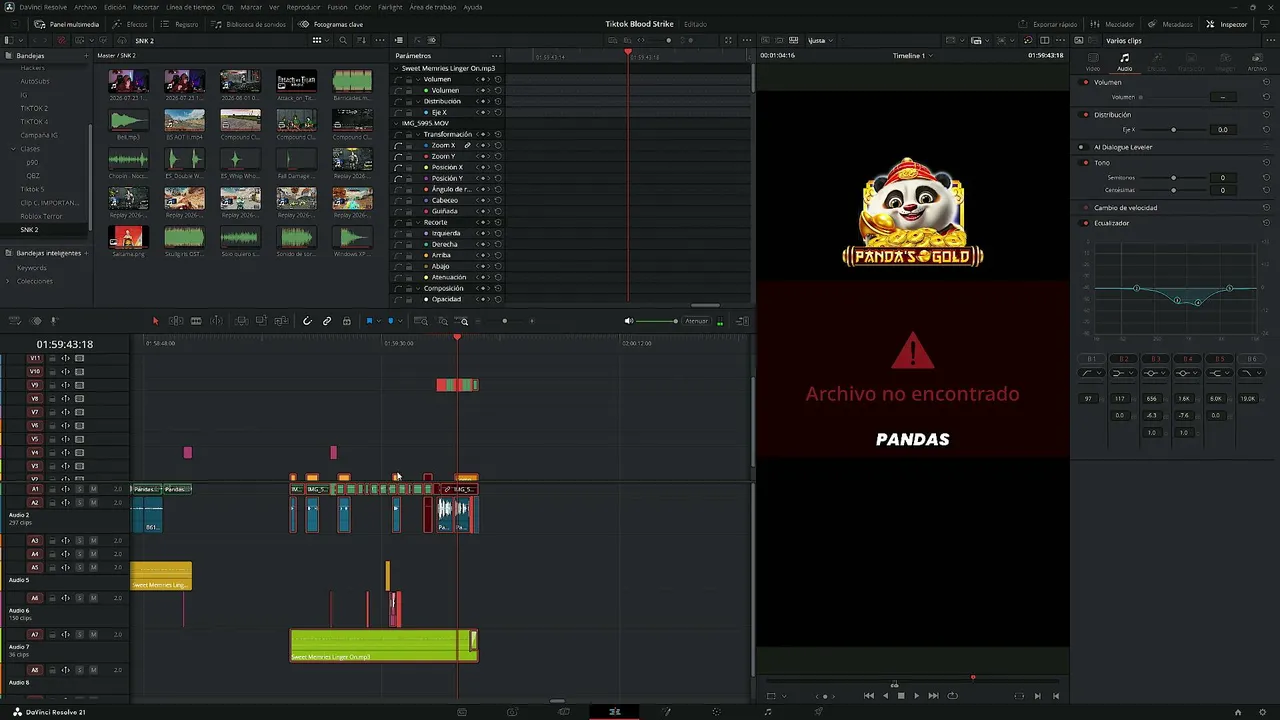Click the Atenuar dim button
The image size is (1280, 720).
click(697, 321)
